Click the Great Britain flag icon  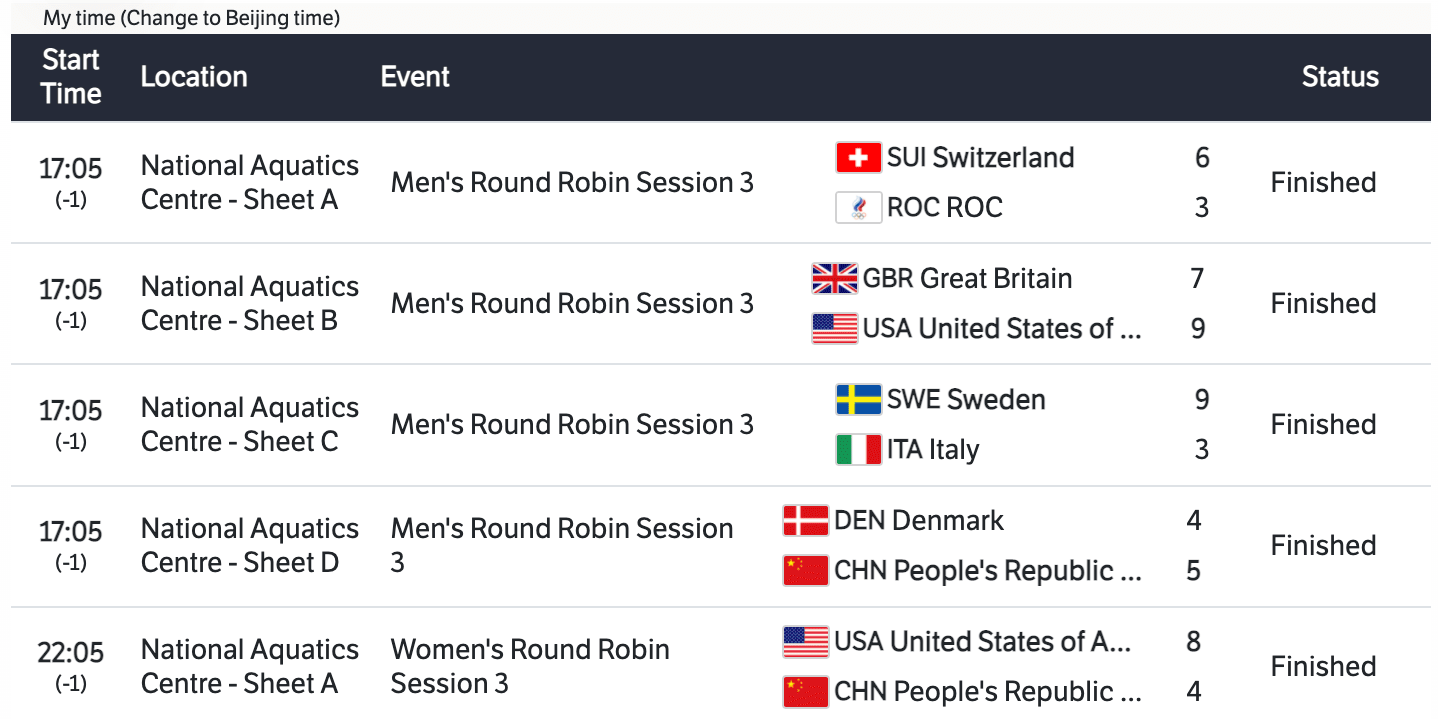(834, 279)
